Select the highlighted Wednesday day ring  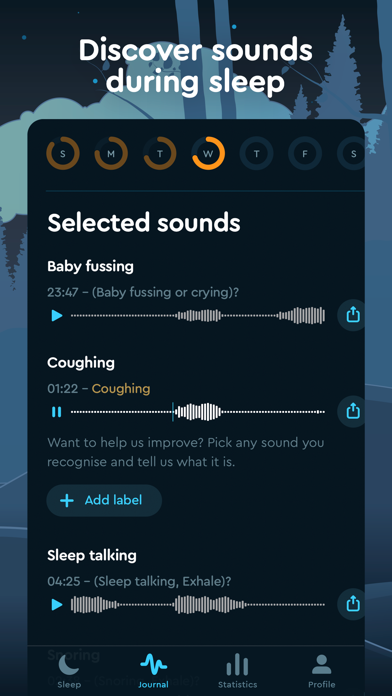tap(208, 154)
